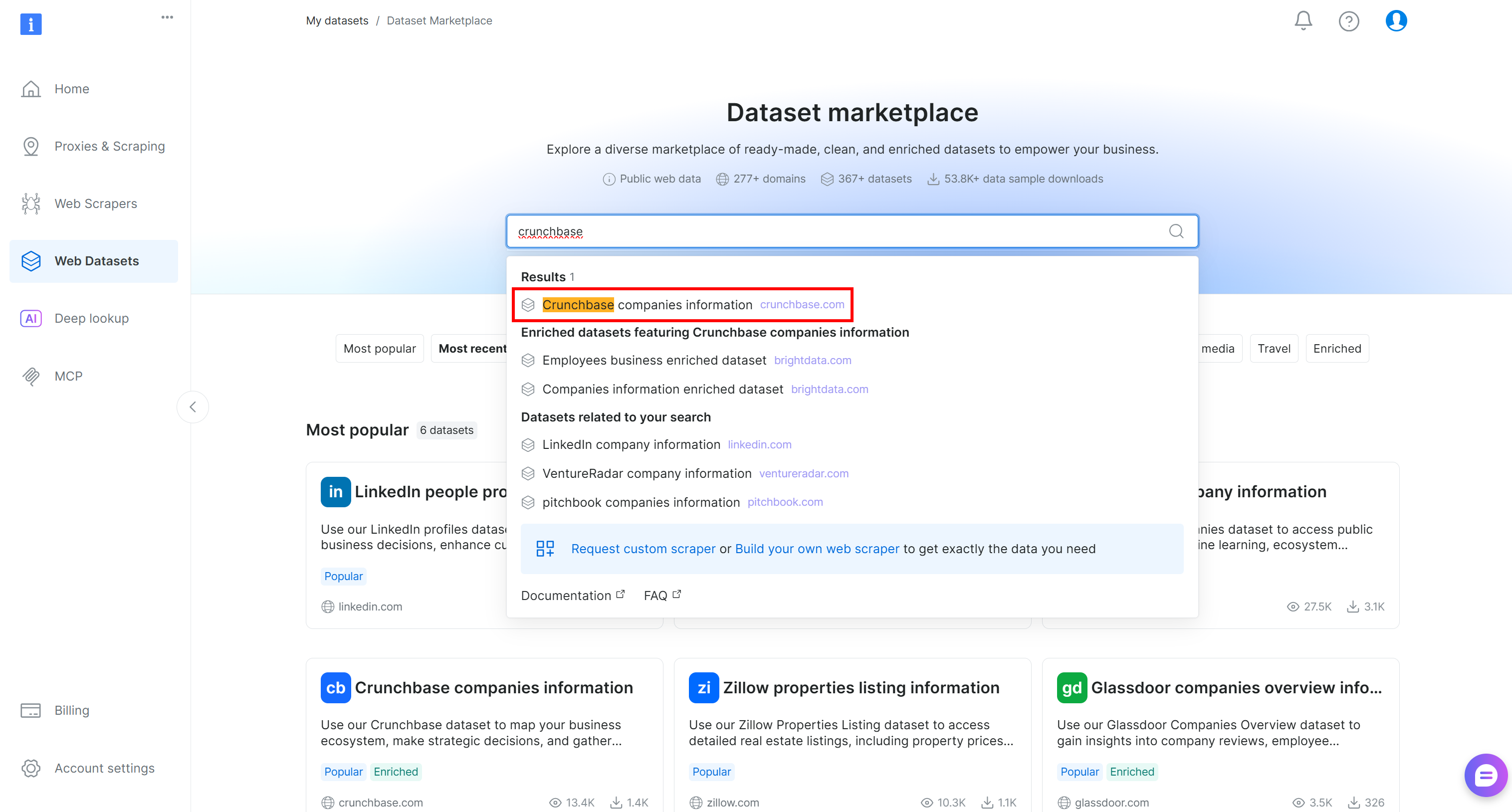Click Build your own web scraper
Viewport: 1512px width, 812px height.
click(817, 549)
